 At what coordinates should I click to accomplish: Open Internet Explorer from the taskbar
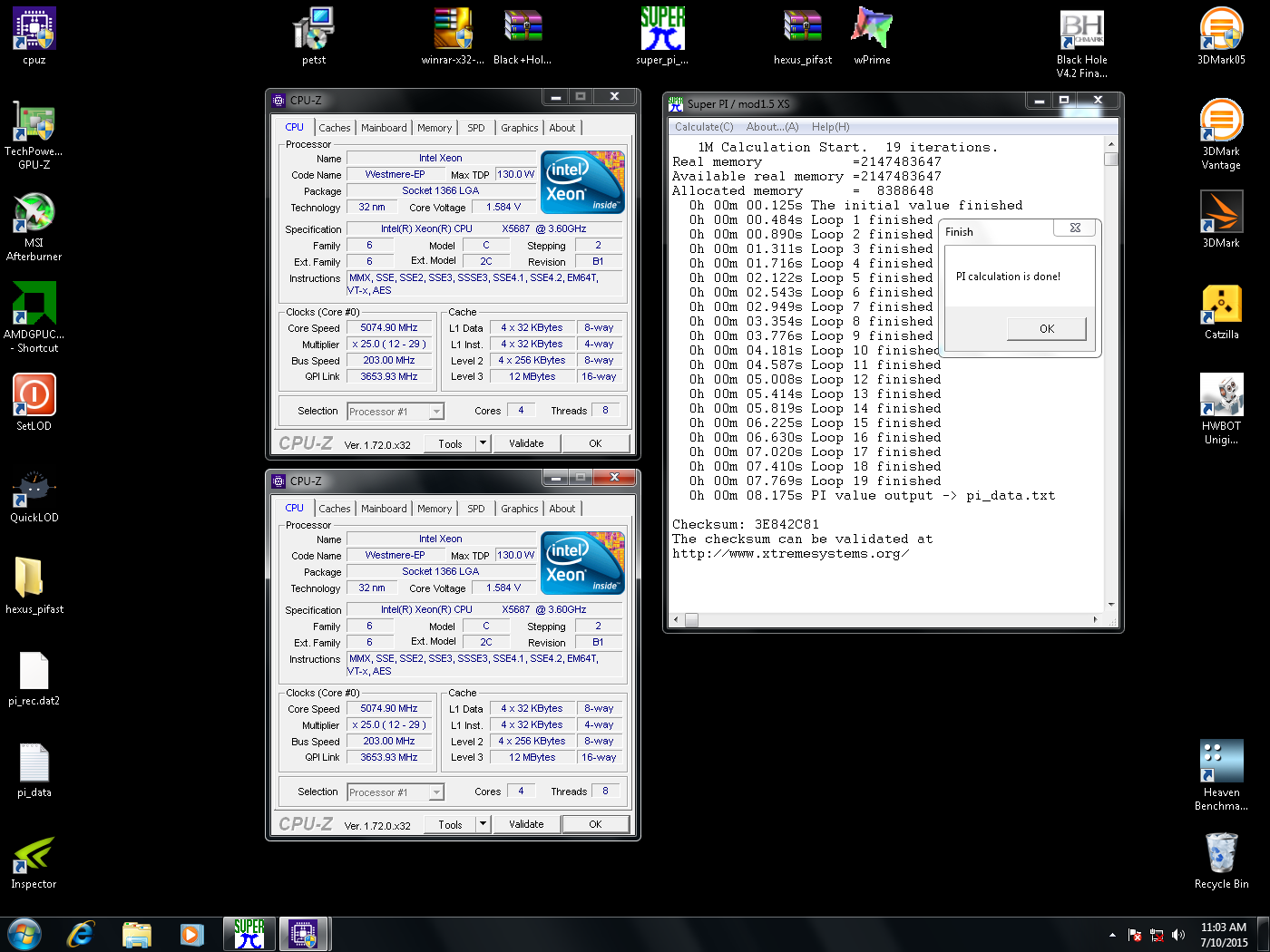click(x=81, y=934)
